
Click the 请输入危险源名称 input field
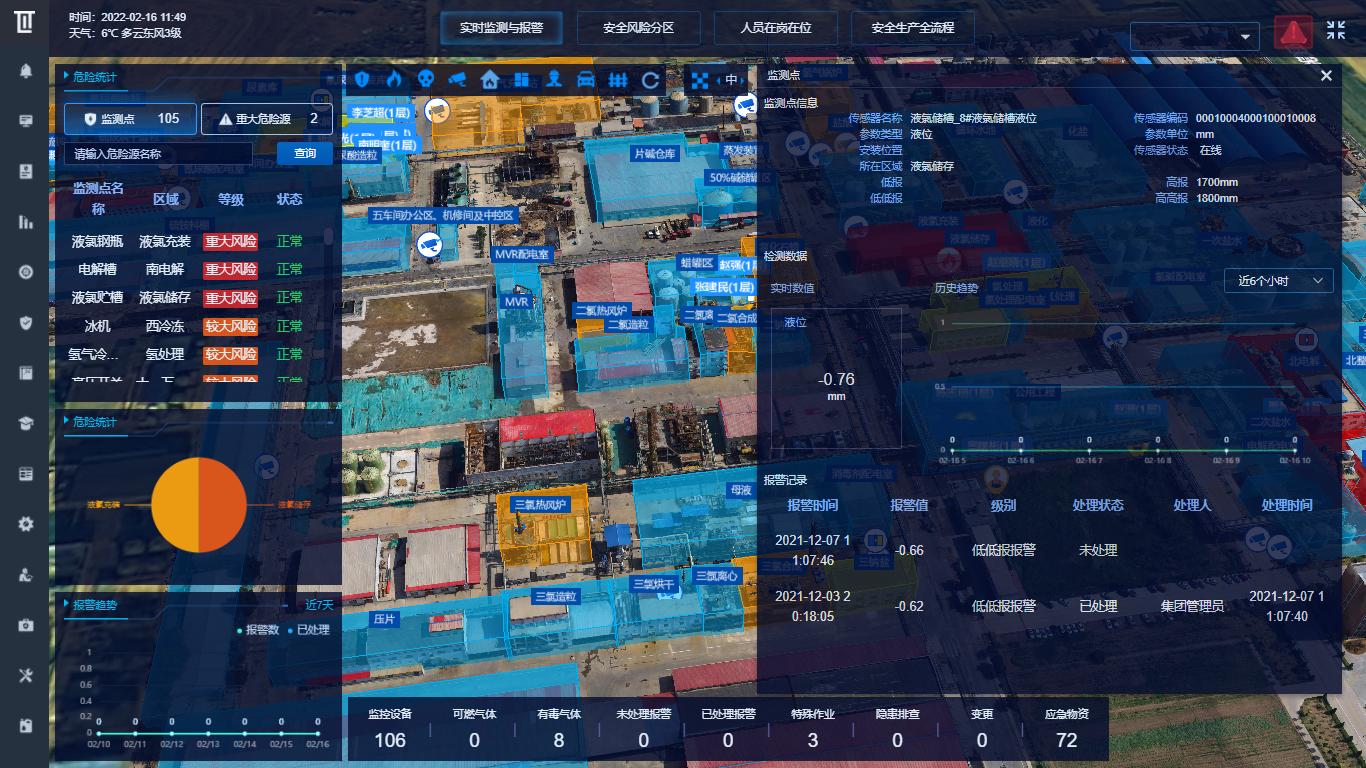click(x=158, y=154)
